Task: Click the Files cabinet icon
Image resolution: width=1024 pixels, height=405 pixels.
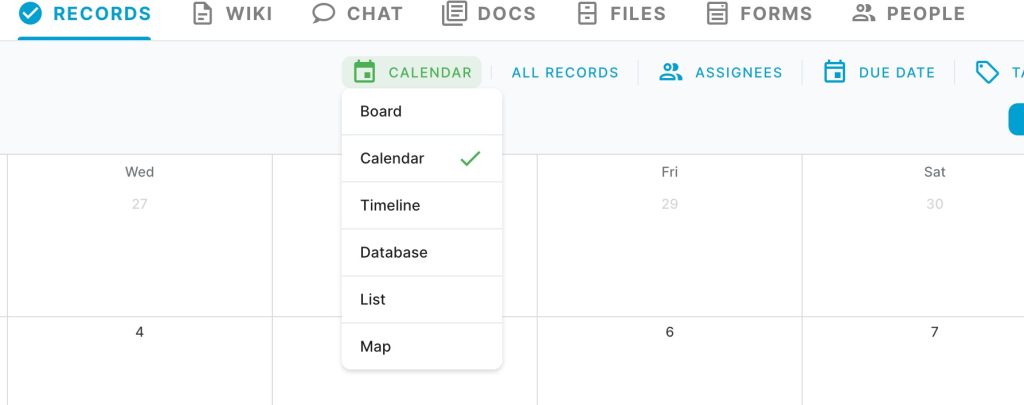Action: (587, 13)
